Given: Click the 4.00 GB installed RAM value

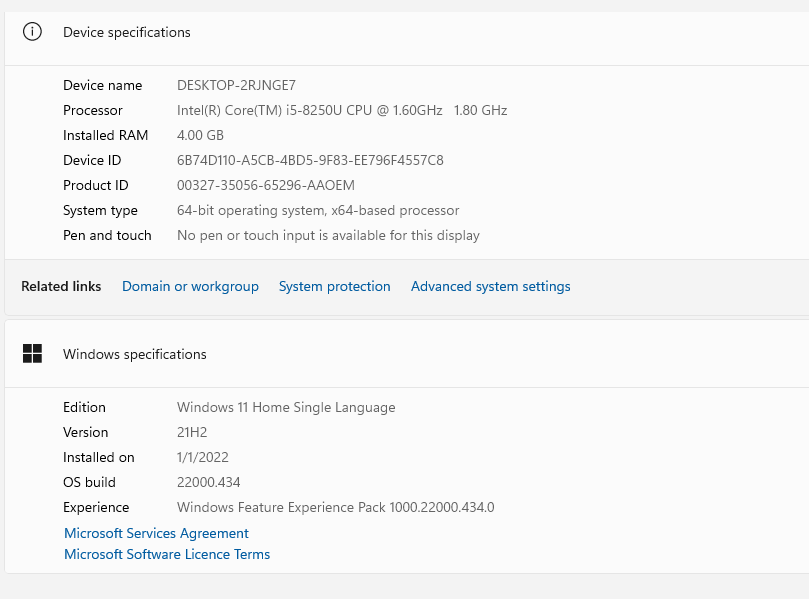Looking at the screenshot, I should coord(200,135).
